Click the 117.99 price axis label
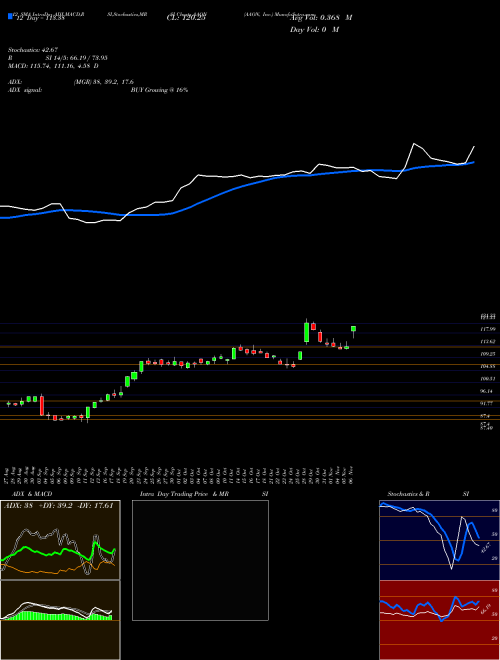500x660 pixels. click(488, 329)
